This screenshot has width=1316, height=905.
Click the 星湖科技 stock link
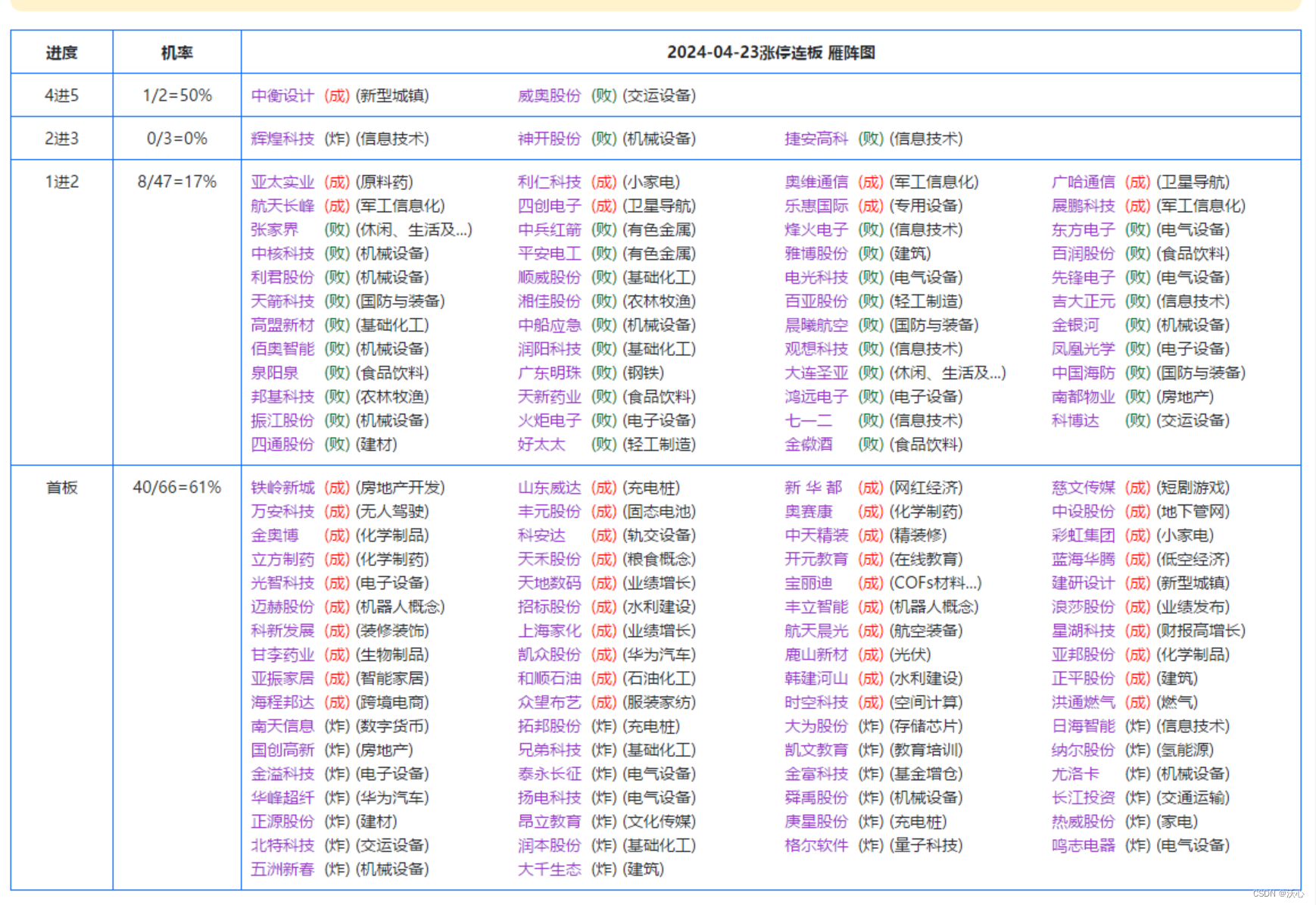point(1083,631)
